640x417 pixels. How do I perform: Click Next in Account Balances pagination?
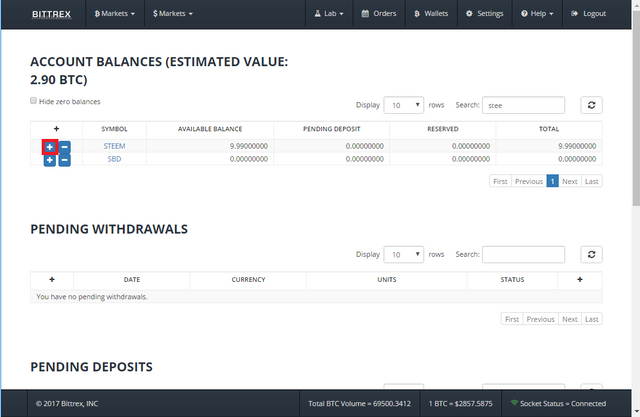(570, 181)
